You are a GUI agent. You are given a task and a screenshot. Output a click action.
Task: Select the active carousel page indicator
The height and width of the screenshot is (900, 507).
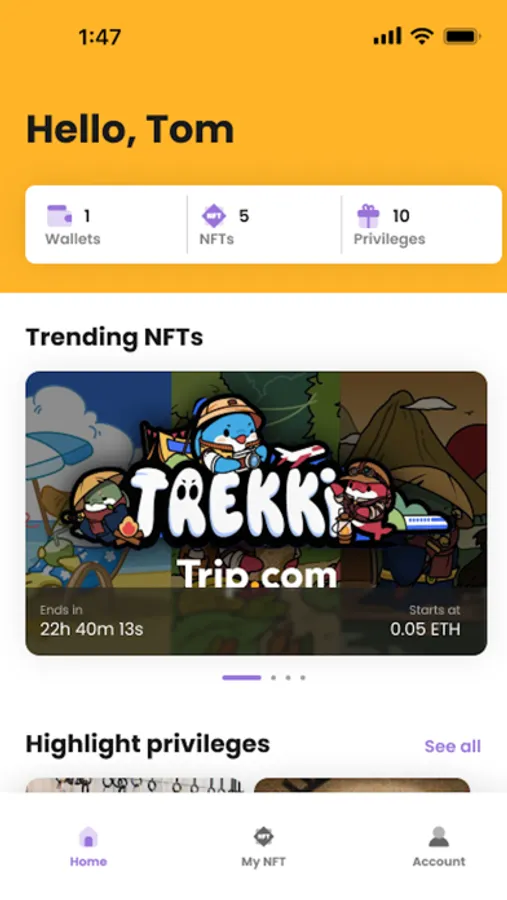pos(242,678)
